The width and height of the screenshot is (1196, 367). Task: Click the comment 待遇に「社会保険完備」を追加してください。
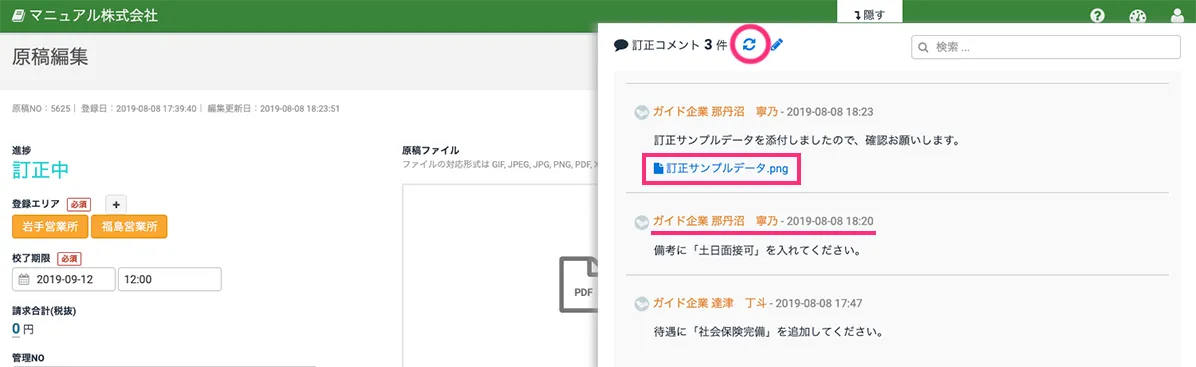[769, 332]
